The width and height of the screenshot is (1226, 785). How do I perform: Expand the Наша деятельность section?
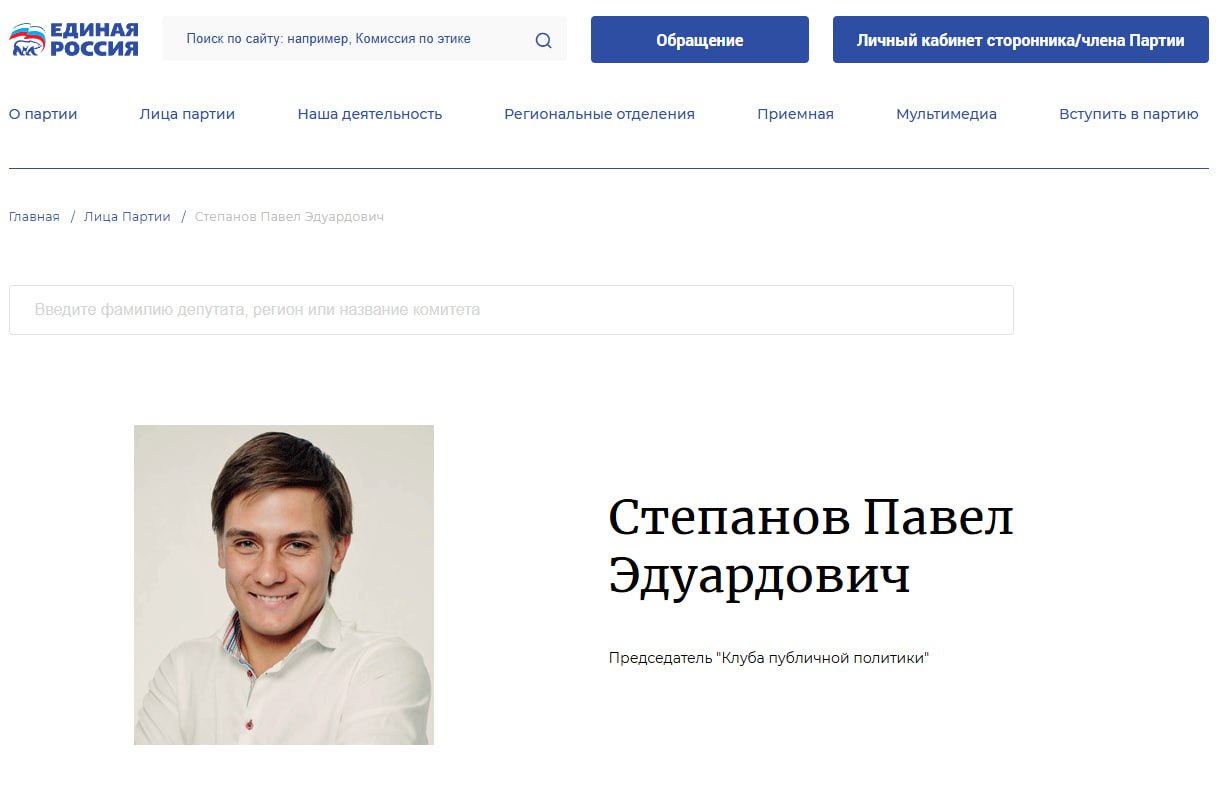(369, 114)
